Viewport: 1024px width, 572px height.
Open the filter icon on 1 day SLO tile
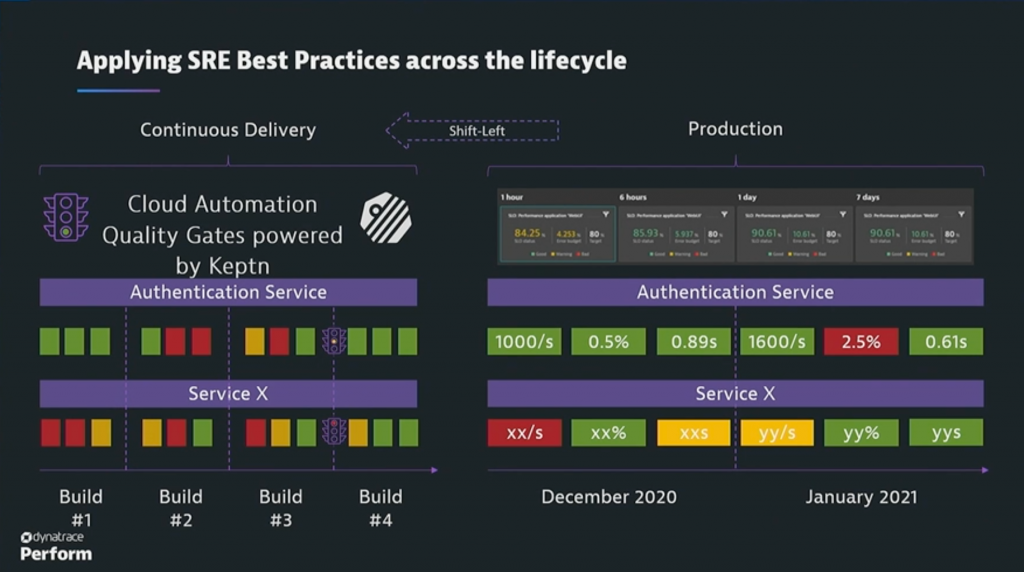(843, 214)
